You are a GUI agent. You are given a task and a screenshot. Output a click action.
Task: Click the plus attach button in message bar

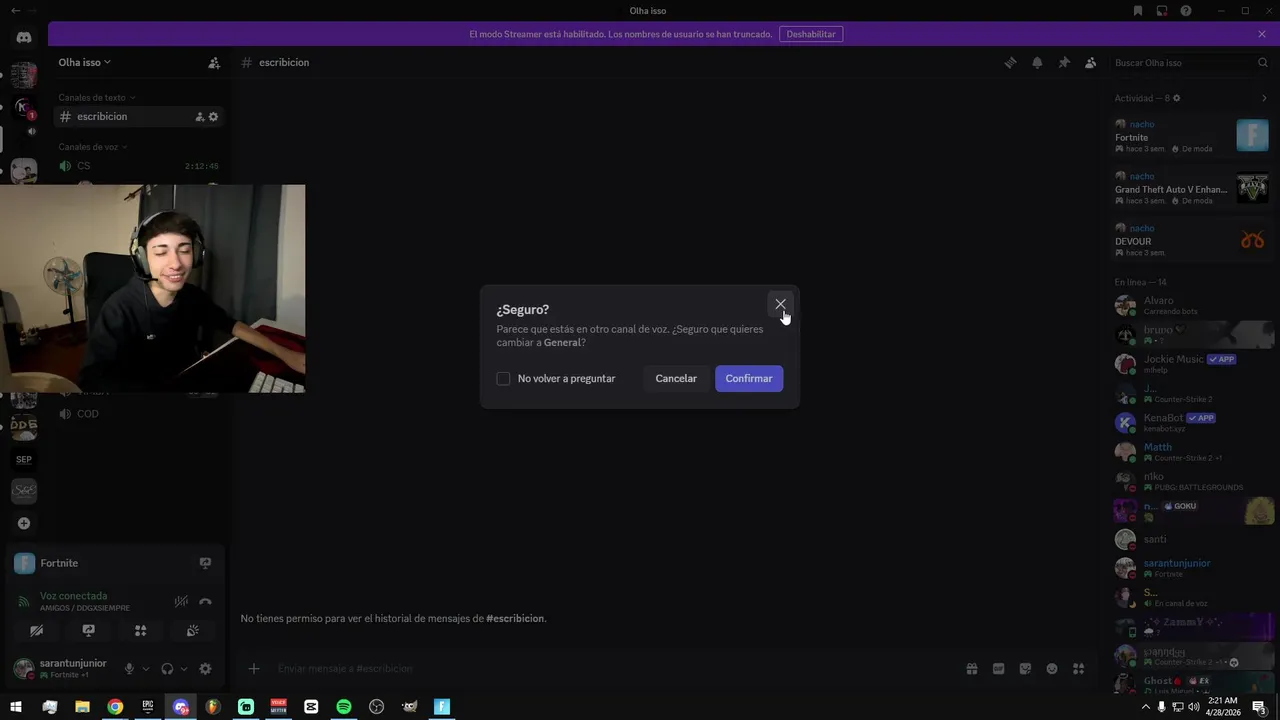[x=254, y=668]
